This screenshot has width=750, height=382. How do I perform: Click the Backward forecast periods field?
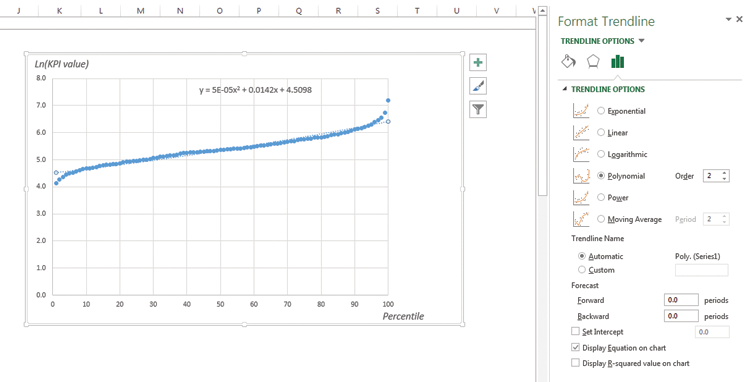(x=681, y=316)
